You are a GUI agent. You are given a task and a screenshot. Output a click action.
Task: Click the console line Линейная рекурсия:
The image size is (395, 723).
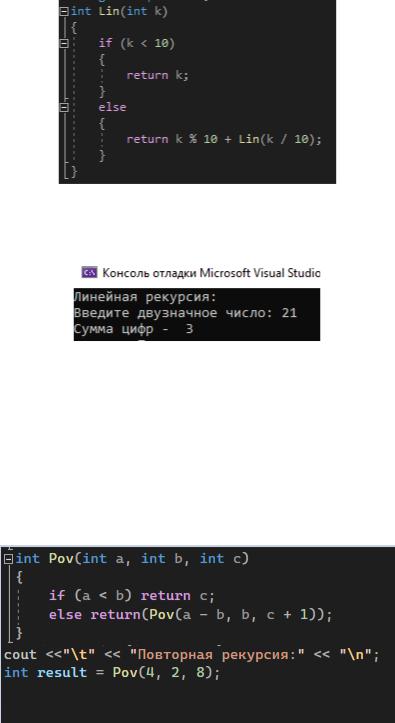pyautogui.click(x=145, y=297)
